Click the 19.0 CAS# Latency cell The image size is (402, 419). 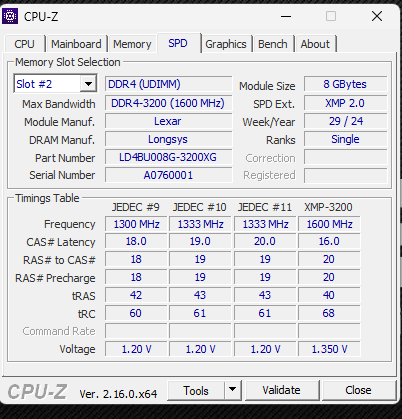point(200,241)
